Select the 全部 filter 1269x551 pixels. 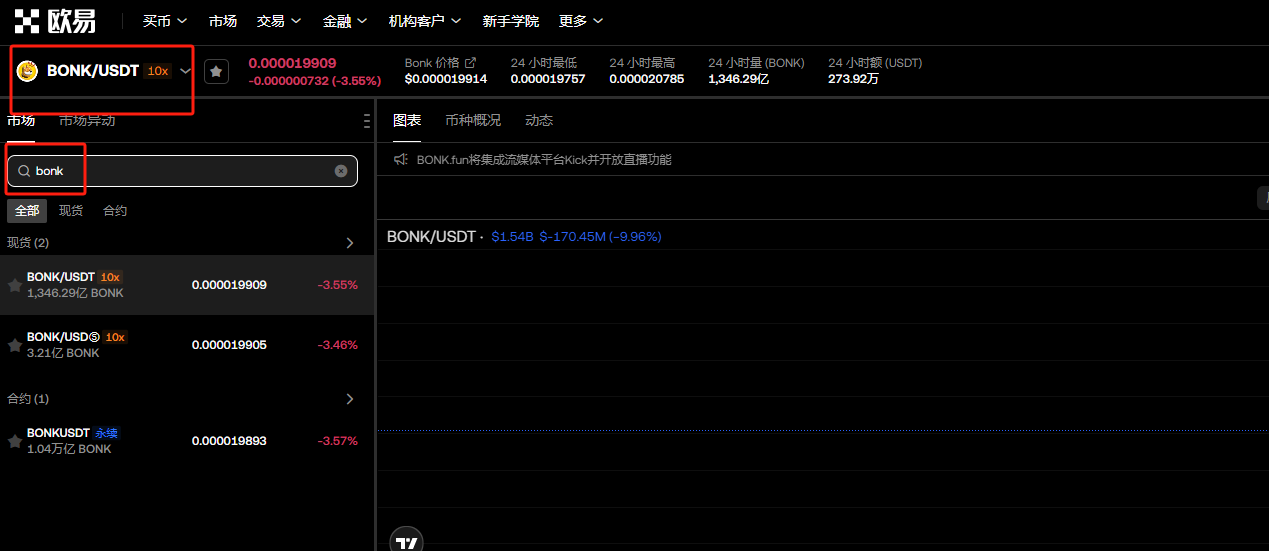click(x=27, y=211)
